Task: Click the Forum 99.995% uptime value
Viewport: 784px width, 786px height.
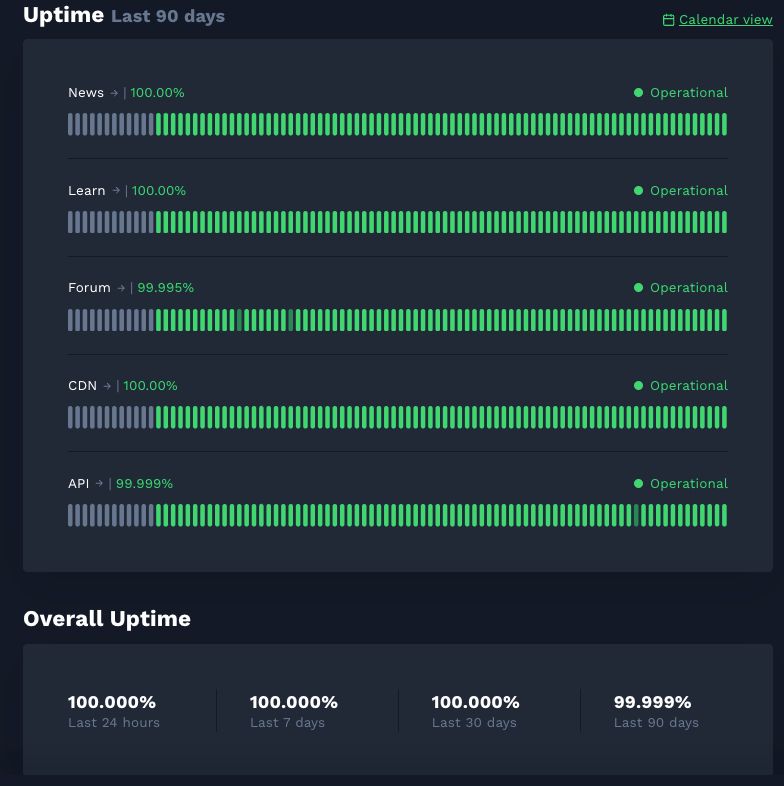Action: click(x=165, y=288)
